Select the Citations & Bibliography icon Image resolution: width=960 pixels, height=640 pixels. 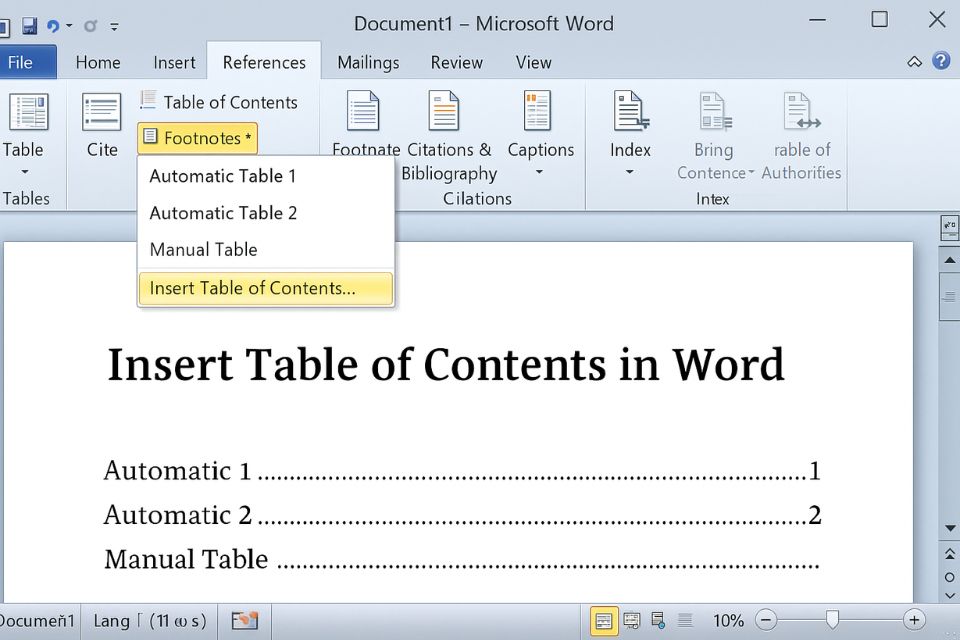(x=444, y=112)
